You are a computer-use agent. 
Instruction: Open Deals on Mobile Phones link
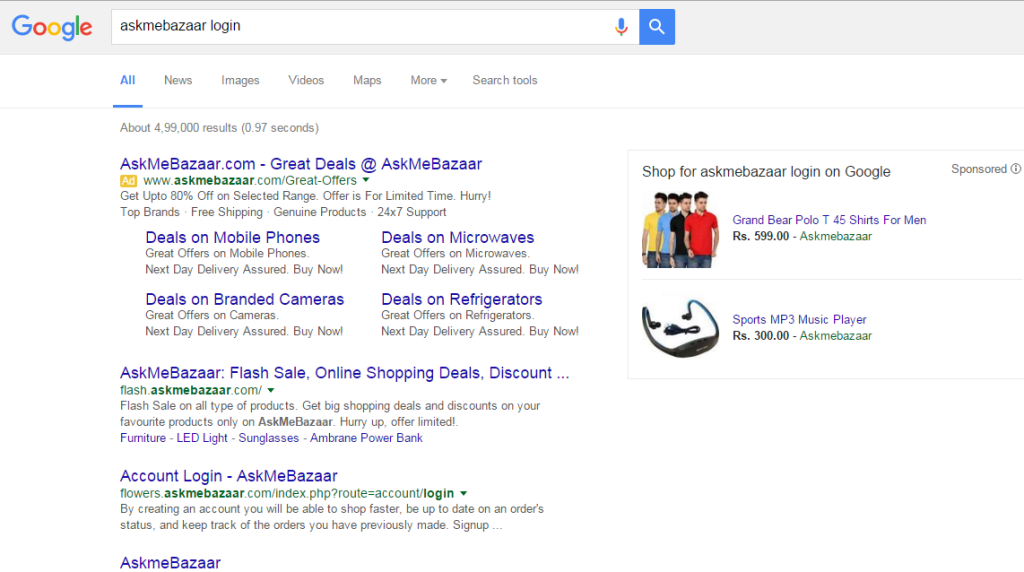232,237
